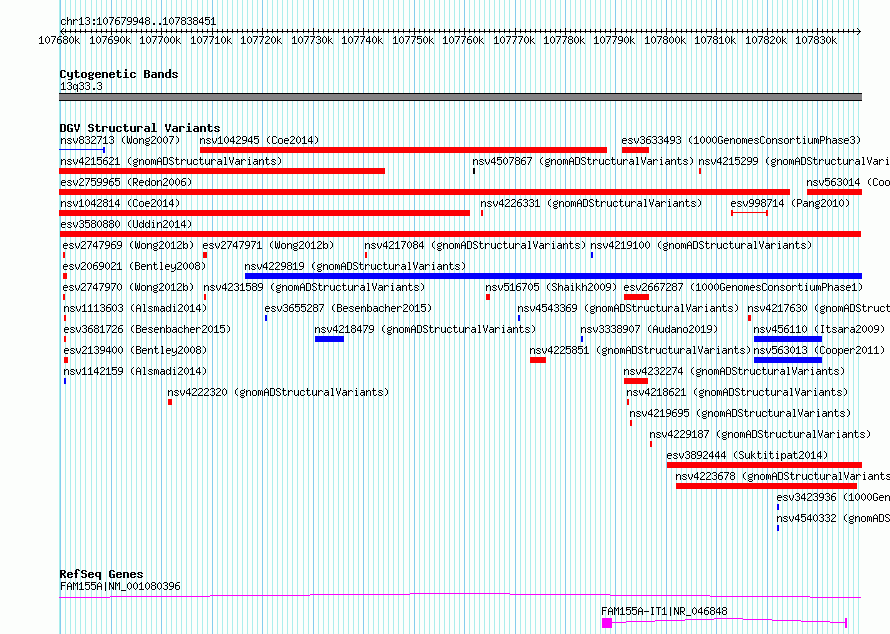Image resolution: width=890 pixels, height=634 pixels.
Task: Click the 13q33.3 band label
Action: pos(81,86)
